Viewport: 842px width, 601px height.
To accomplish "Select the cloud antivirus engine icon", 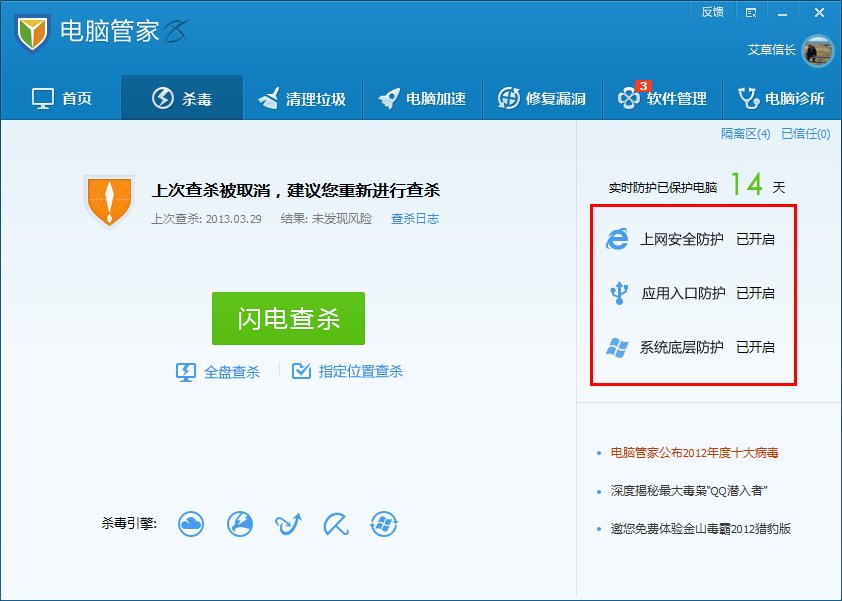I will click(191, 523).
